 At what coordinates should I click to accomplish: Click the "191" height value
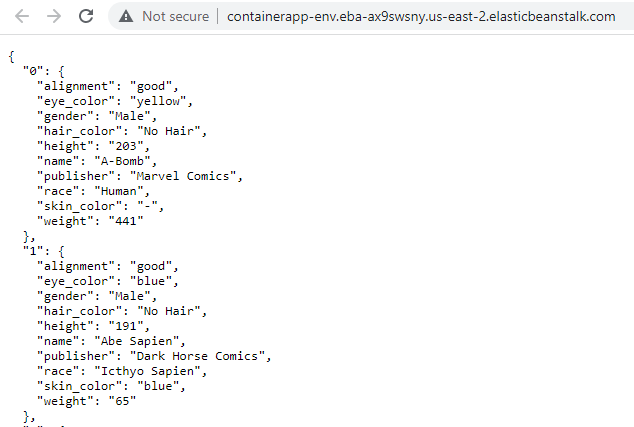click(x=126, y=326)
